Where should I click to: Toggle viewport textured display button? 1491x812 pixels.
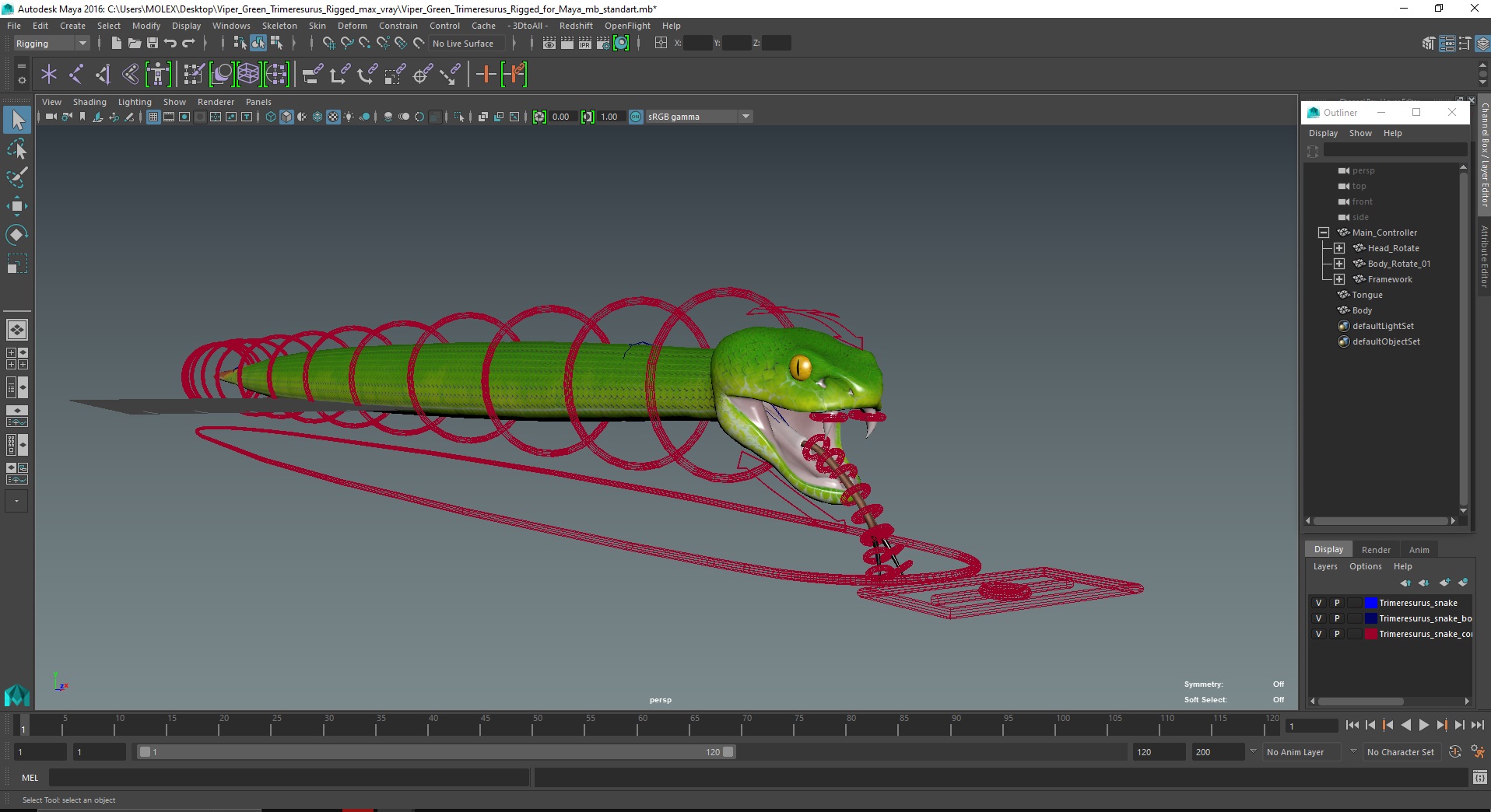point(333,117)
